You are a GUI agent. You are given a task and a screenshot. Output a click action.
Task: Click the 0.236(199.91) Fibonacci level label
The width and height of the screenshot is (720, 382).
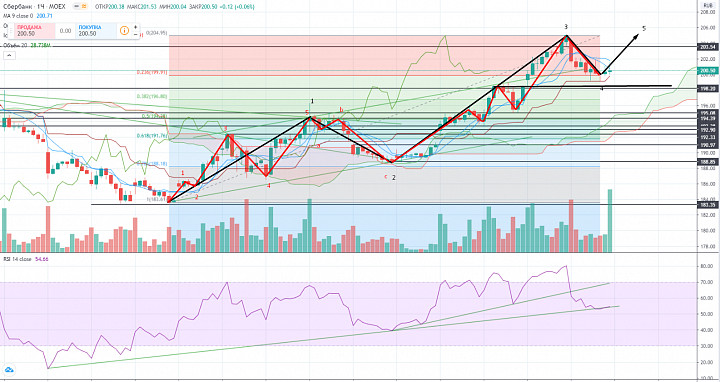coord(152,72)
